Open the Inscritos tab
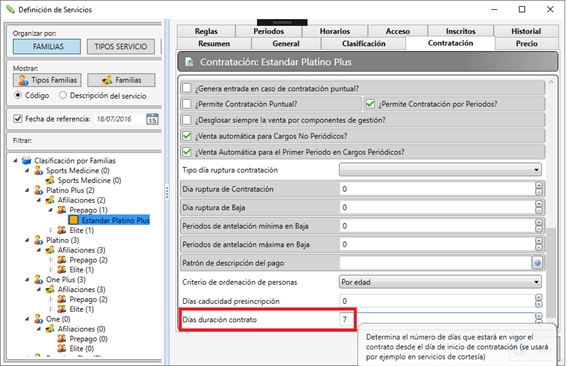567x366 pixels. click(461, 31)
